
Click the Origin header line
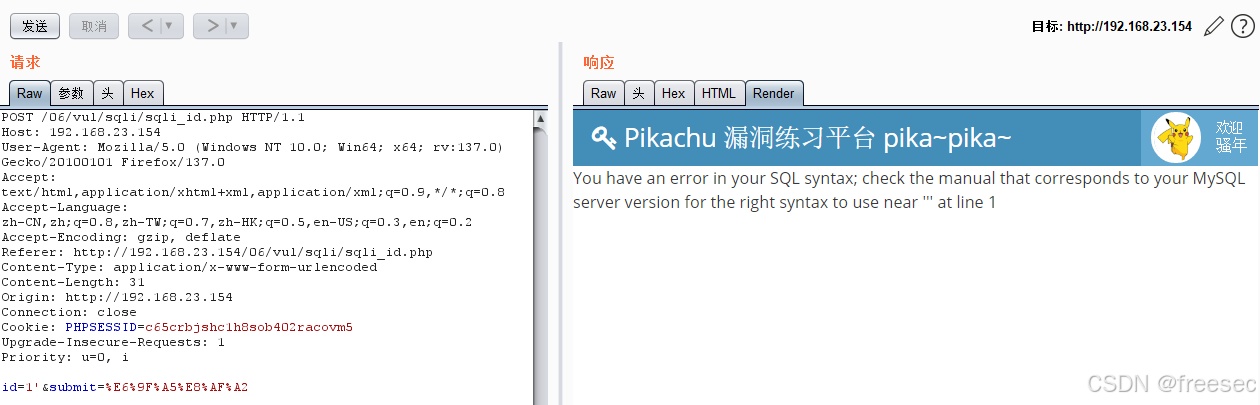tap(117, 297)
